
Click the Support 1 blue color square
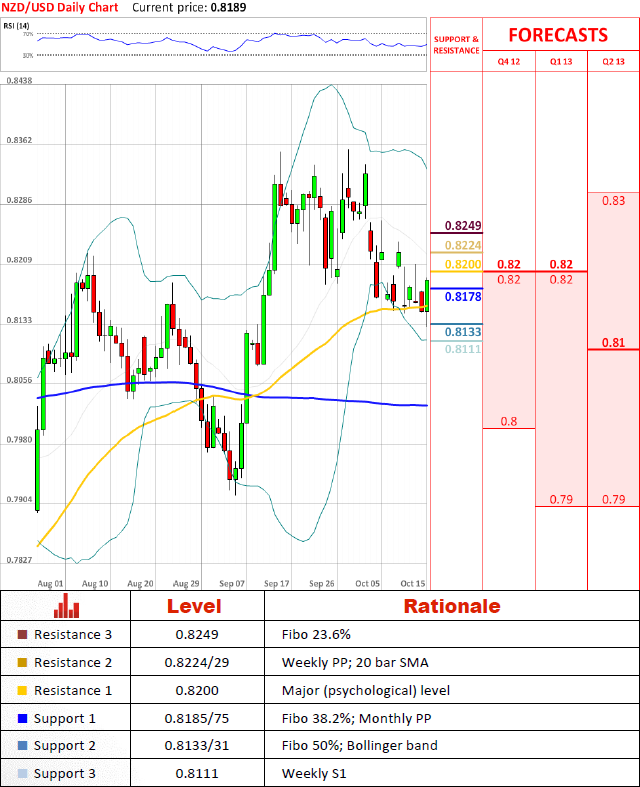click(x=23, y=718)
